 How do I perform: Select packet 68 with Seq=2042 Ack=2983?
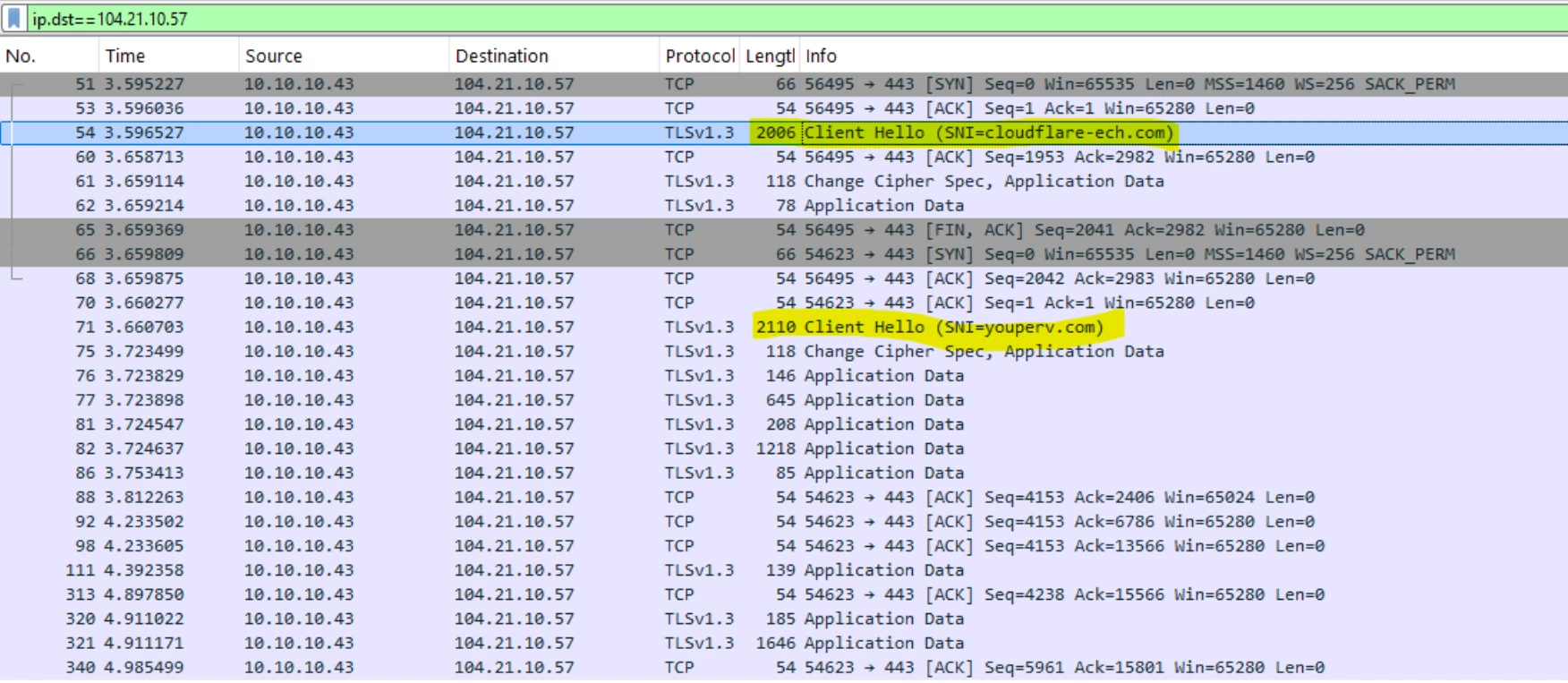[784, 278]
